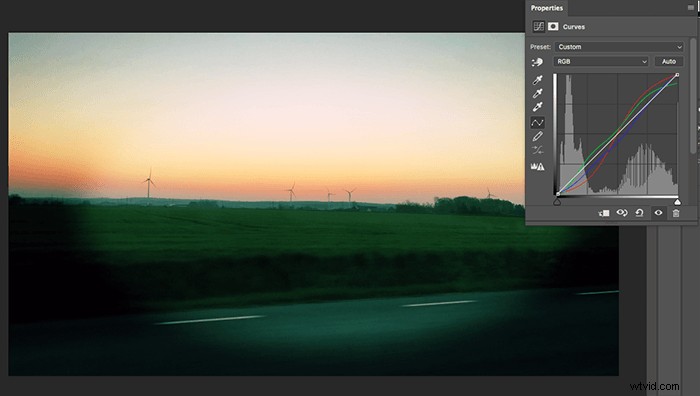700x396 pixels.
Task: Reset adjustment to defaults
Action: click(x=639, y=213)
